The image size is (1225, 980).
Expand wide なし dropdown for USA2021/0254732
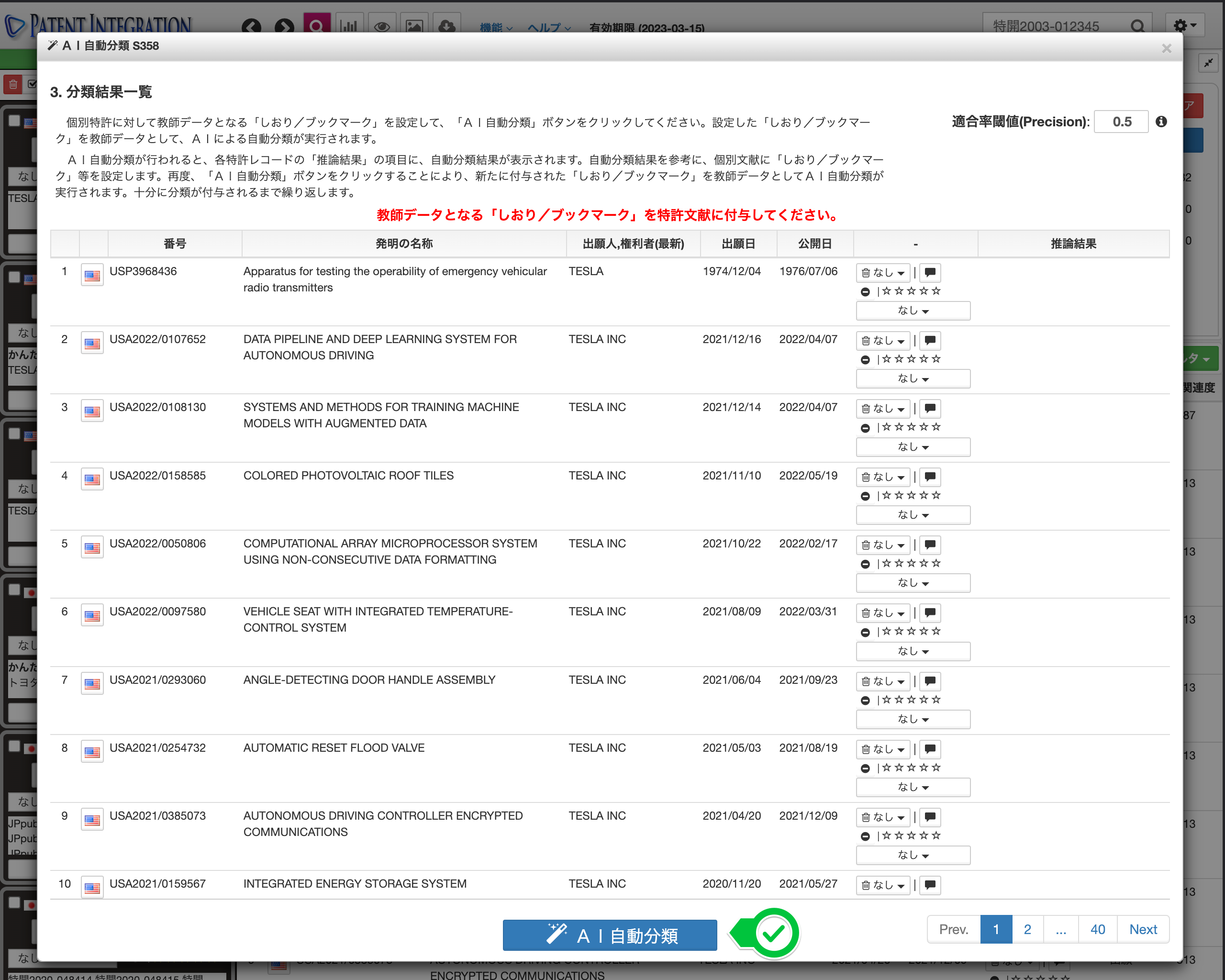913,787
